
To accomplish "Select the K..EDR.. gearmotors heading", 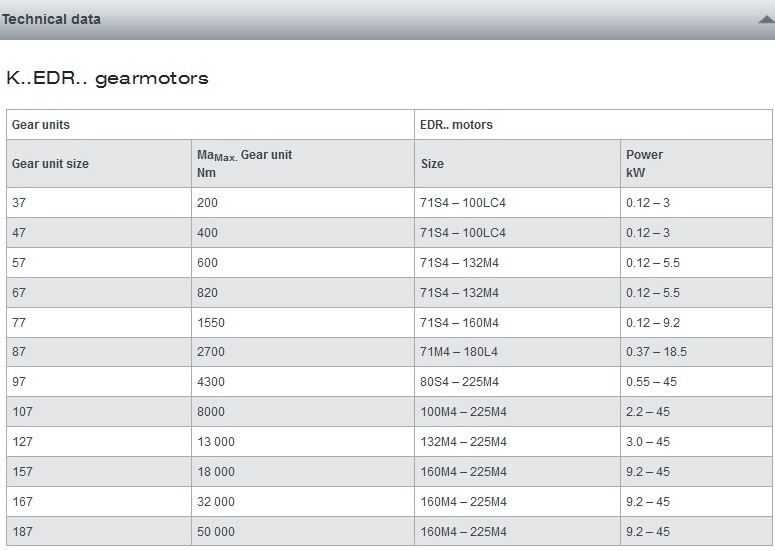I will click(x=107, y=78).
